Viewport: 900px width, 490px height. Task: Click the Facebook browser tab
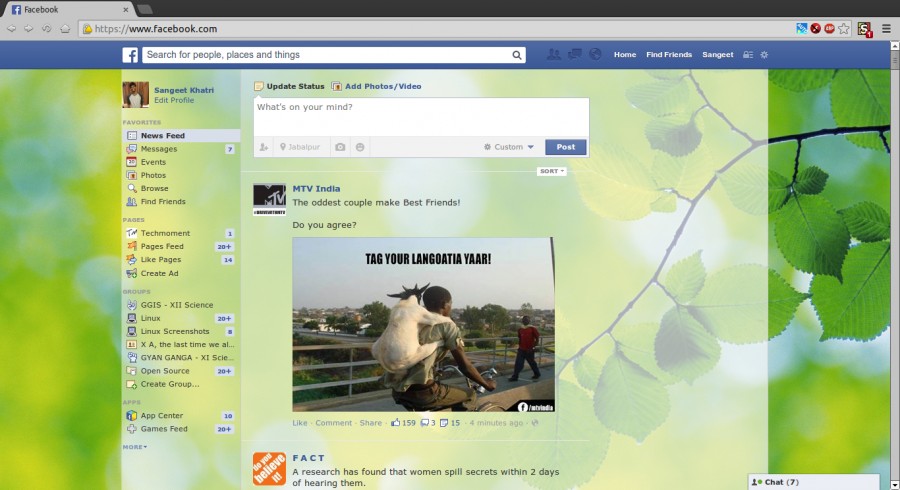coord(69,9)
